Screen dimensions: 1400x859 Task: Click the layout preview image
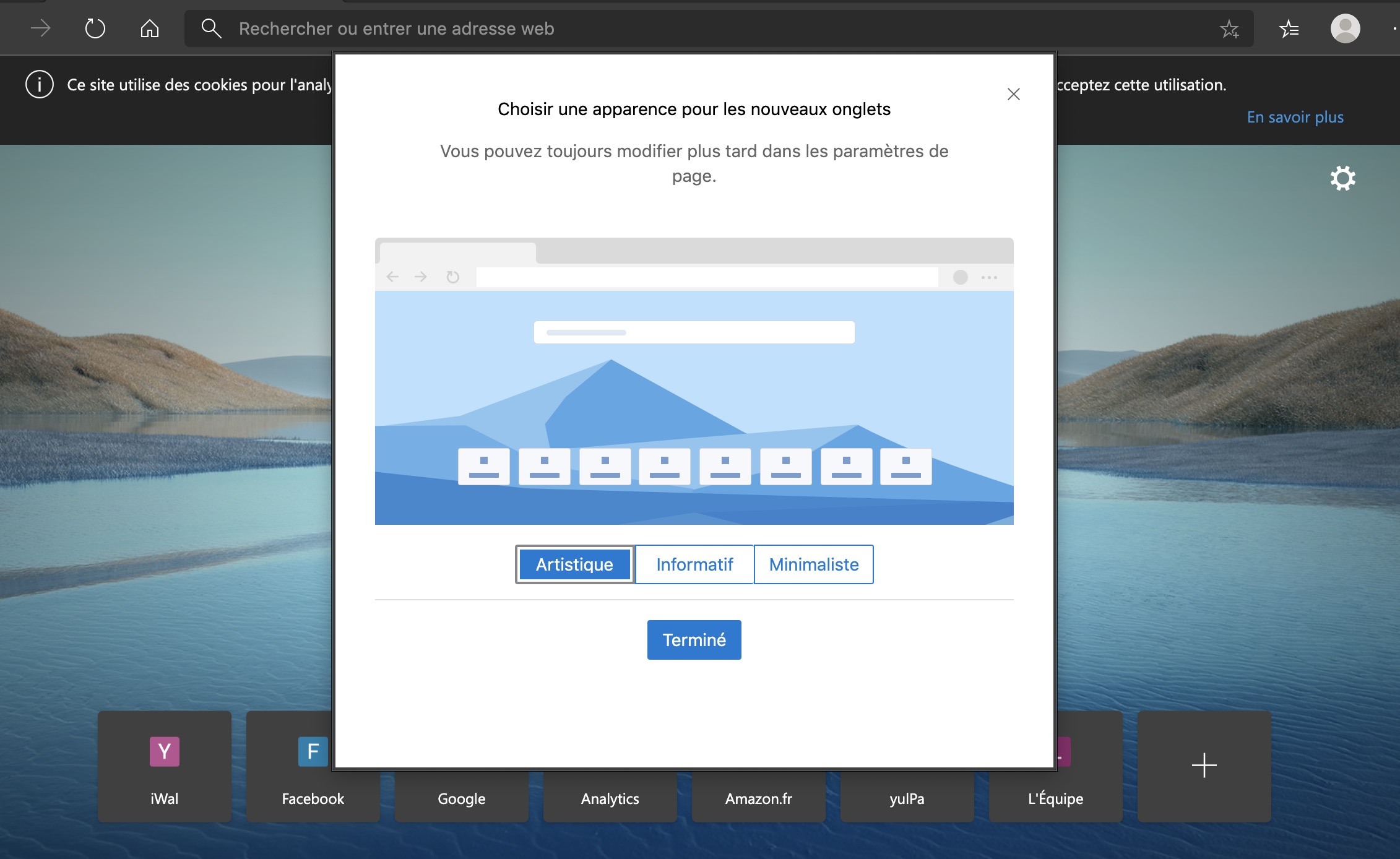(694, 381)
